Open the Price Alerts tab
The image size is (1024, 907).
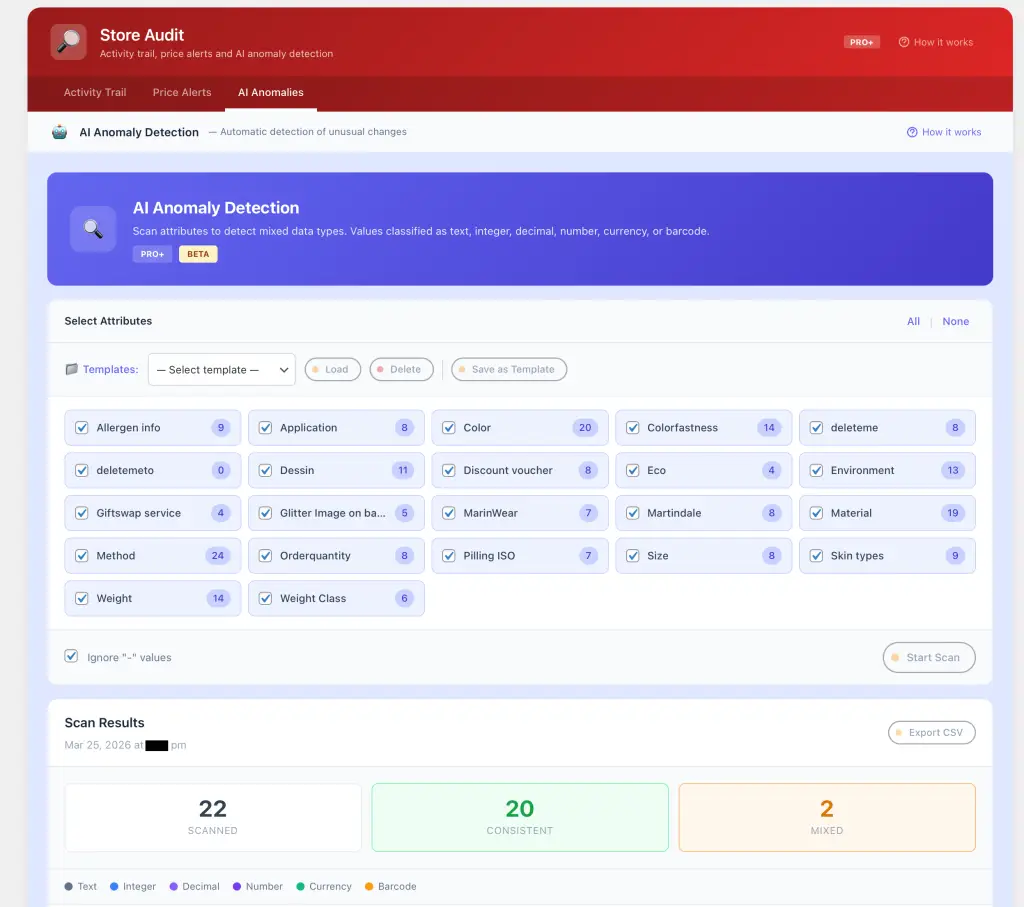tap(182, 93)
